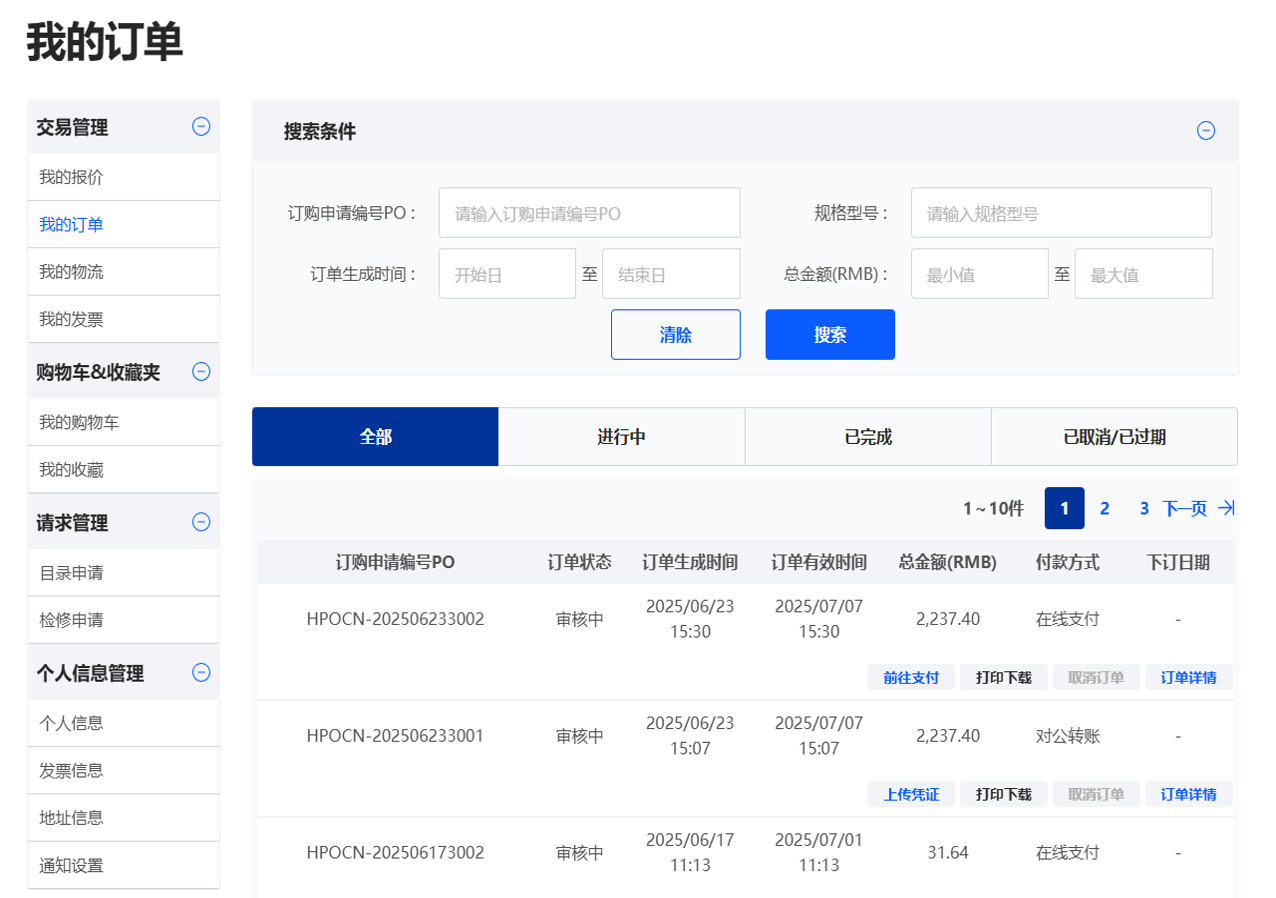
Task: Collapse the 购物车&收藏夹 sidebar section
Action: click(x=201, y=372)
